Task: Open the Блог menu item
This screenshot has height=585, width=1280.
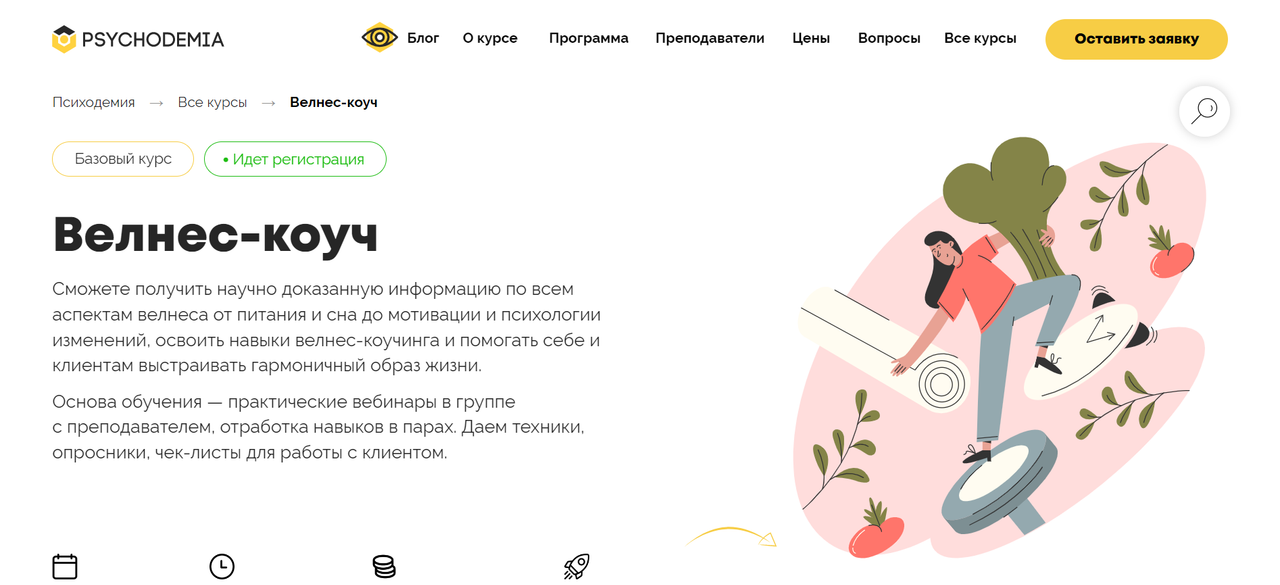Action: pyautogui.click(x=423, y=38)
